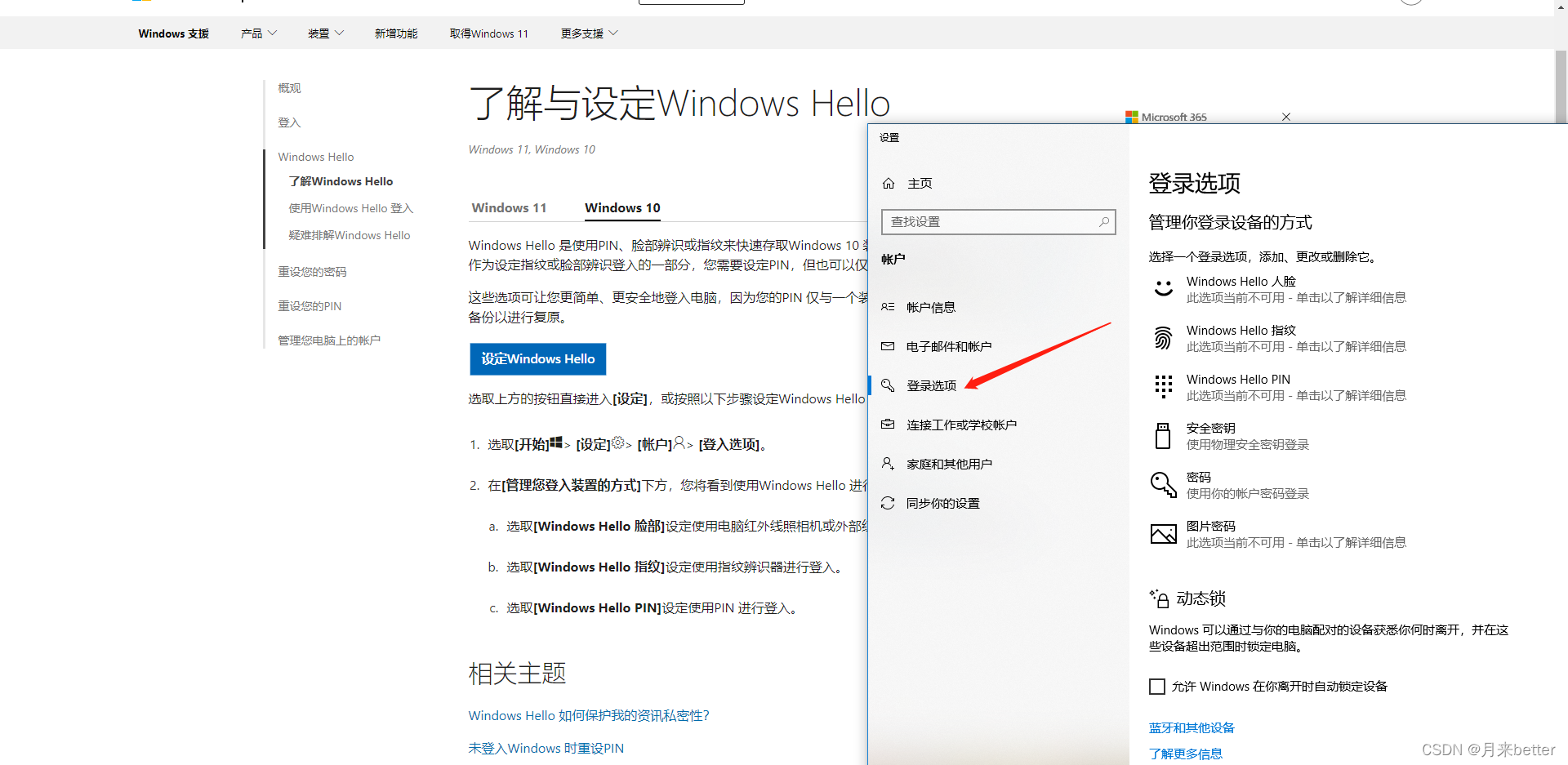Screen dimensions: 1568x765
Task: Enable 允许 Windows 在你离开时自动锁定设备 checkbox
Action: pyautogui.click(x=1157, y=687)
